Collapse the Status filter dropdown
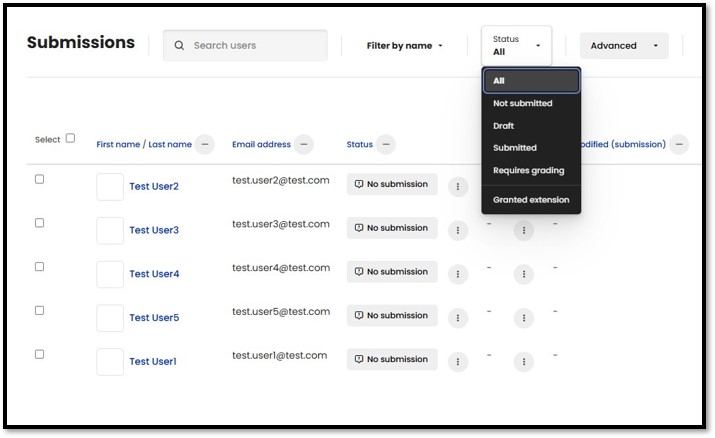This screenshot has height=438, width=715. (x=516, y=45)
